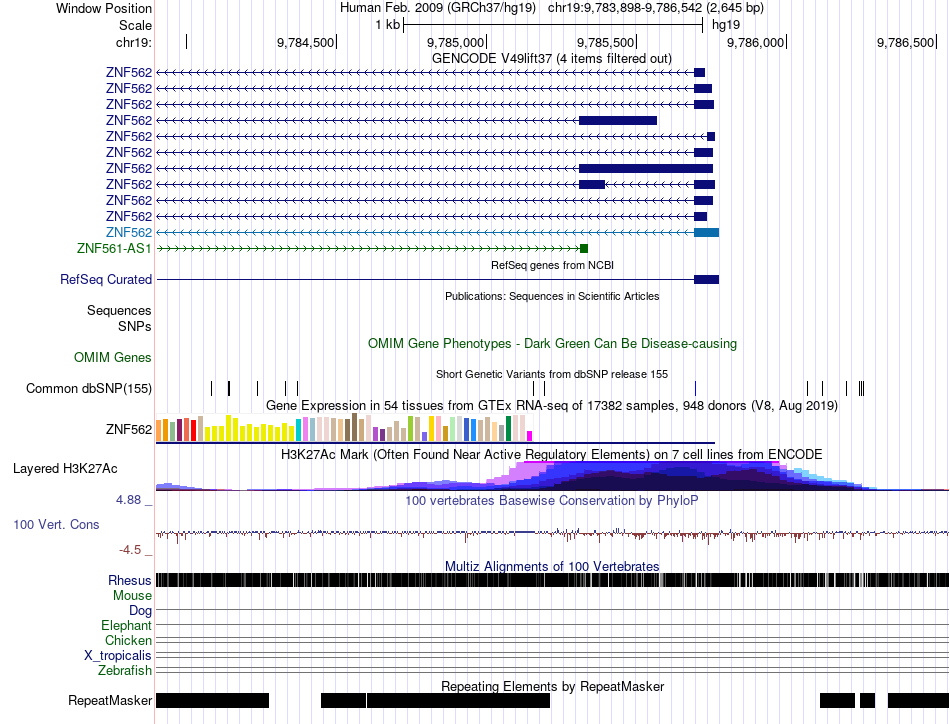Image resolution: width=950 pixels, height=724 pixels.
Task: Click the green ZNF561-AS1 exon block
Action: tap(584, 248)
